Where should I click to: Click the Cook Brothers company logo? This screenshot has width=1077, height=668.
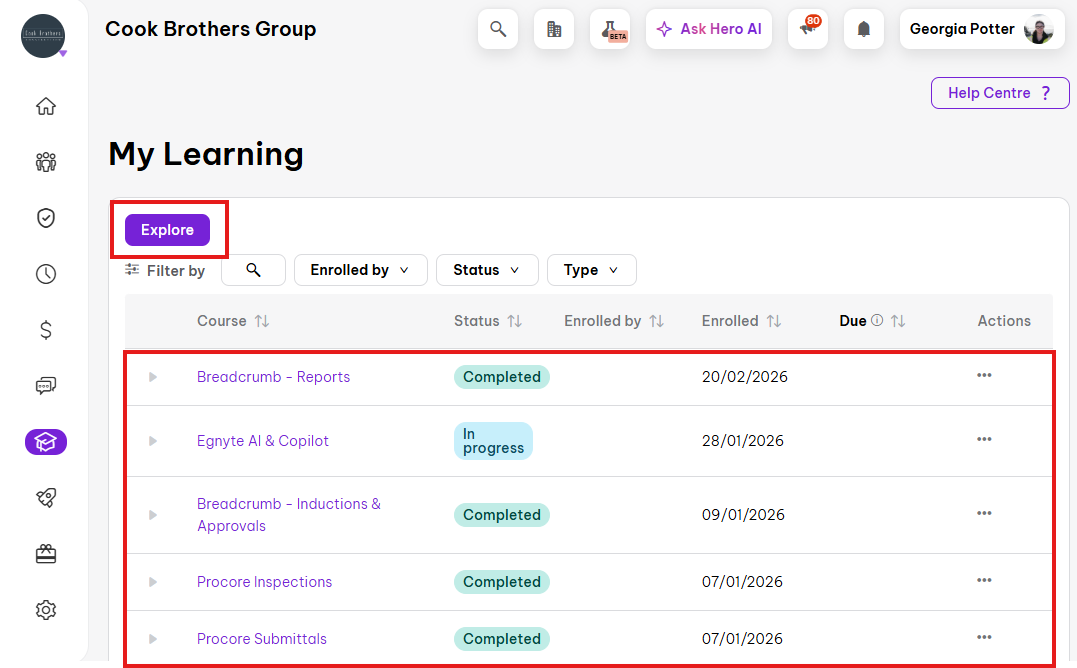tap(43, 36)
